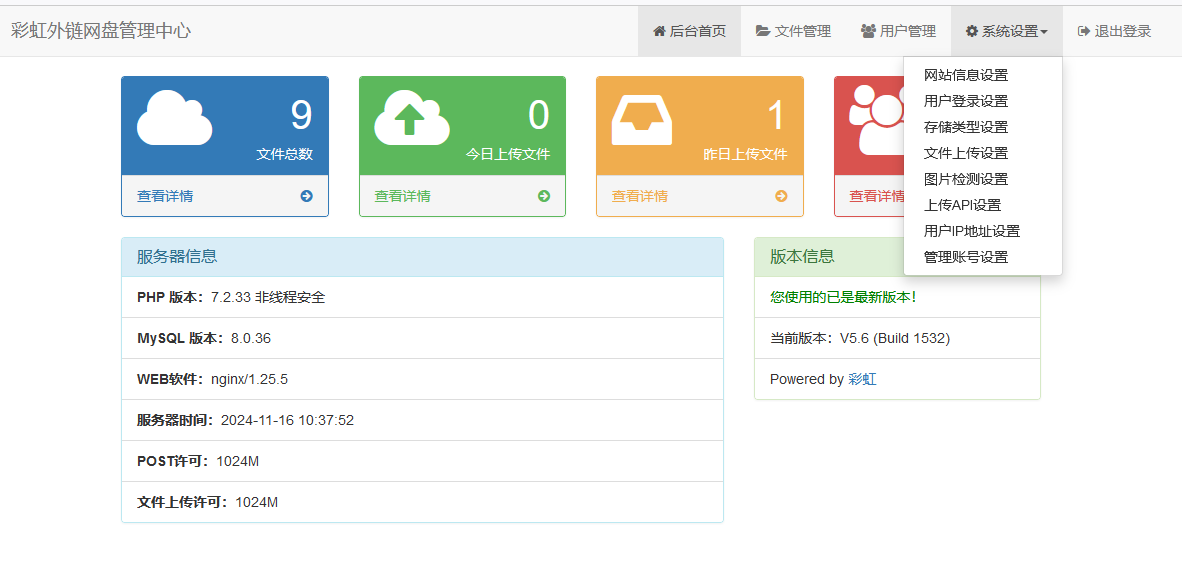1182x575 pixels.
Task: Click the 当前版本 V5.6 (Build 1532) row
Action: pyautogui.click(x=897, y=338)
